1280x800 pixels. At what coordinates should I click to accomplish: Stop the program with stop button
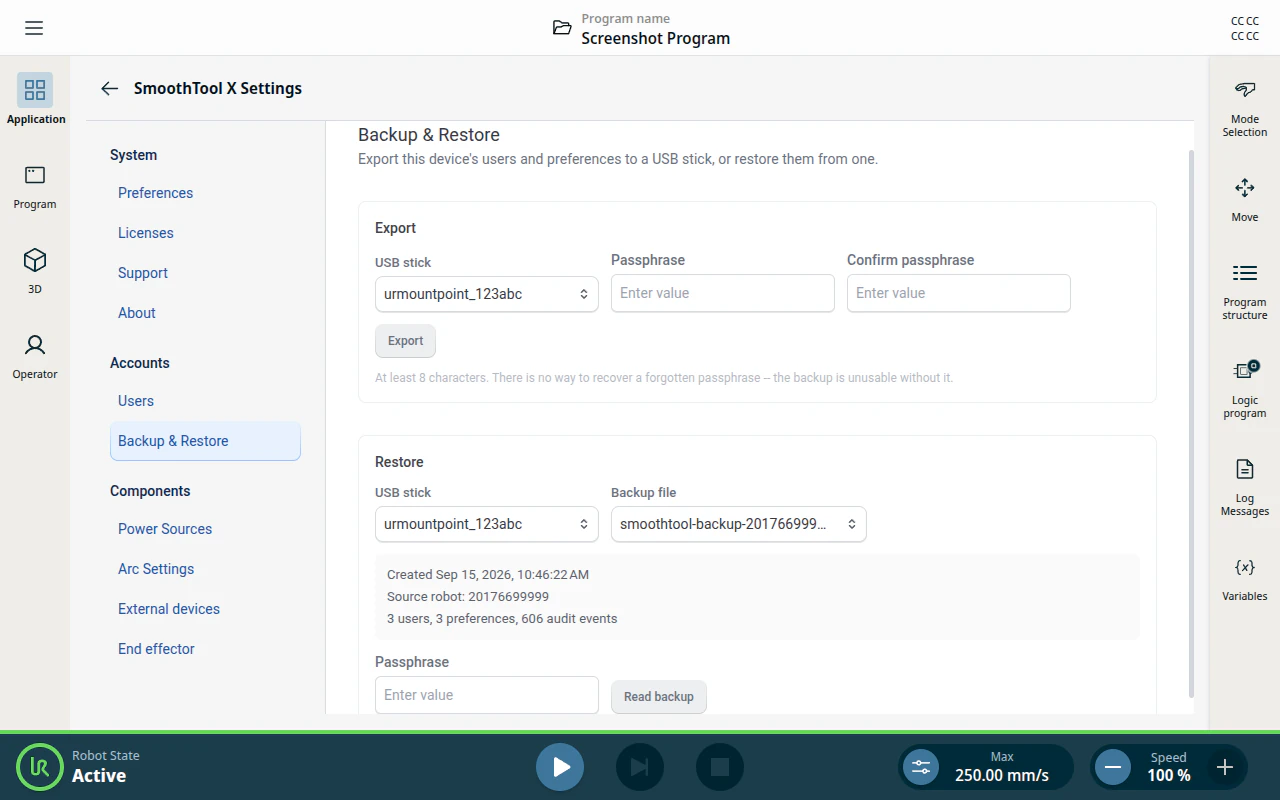720,767
